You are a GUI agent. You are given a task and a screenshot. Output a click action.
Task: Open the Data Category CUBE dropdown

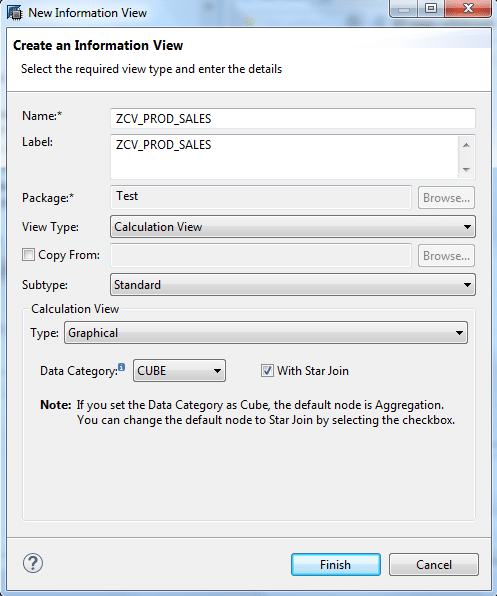[x=179, y=371]
